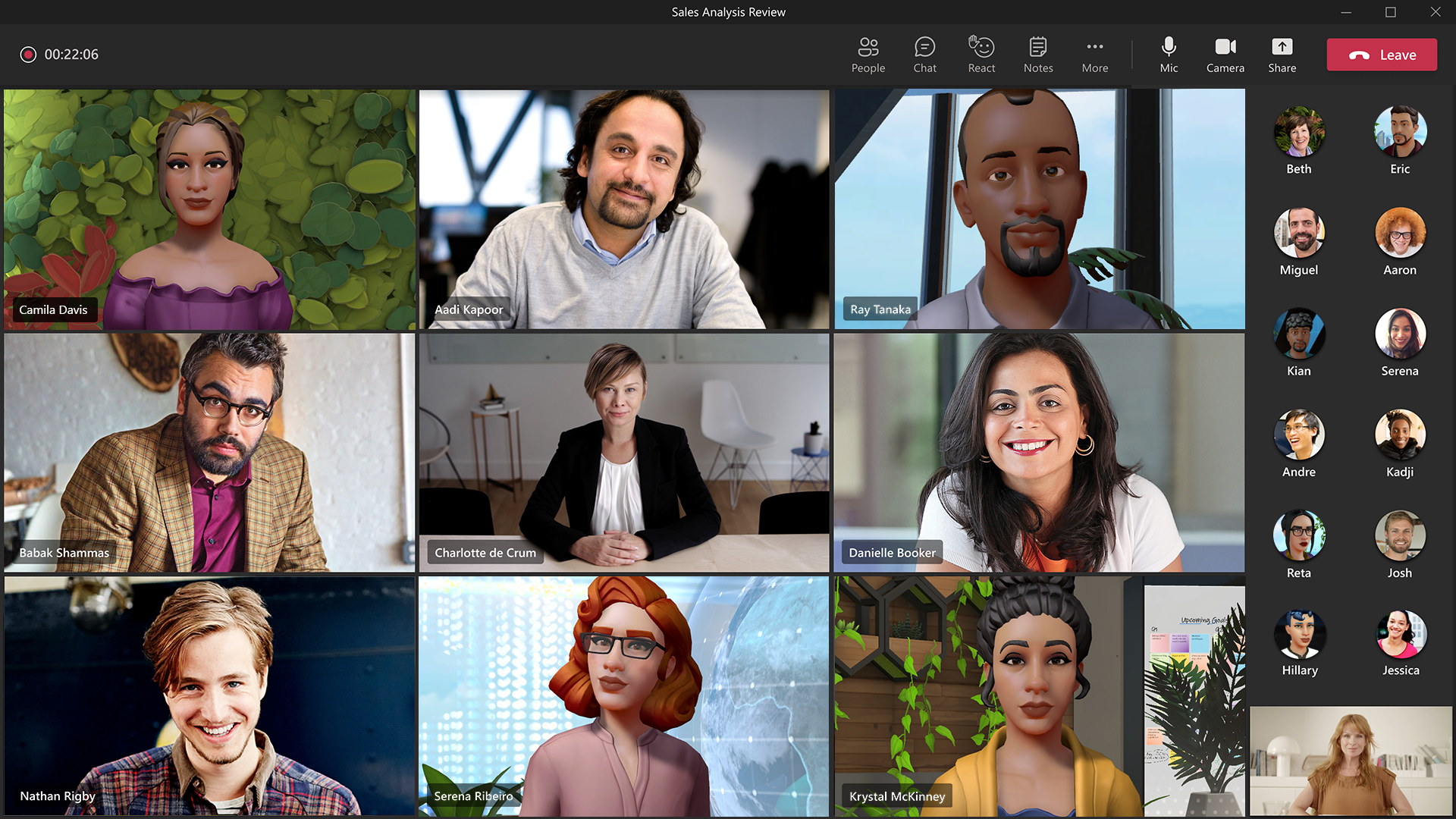Open the Chat panel
This screenshot has width=1456, height=819.
click(x=924, y=54)
